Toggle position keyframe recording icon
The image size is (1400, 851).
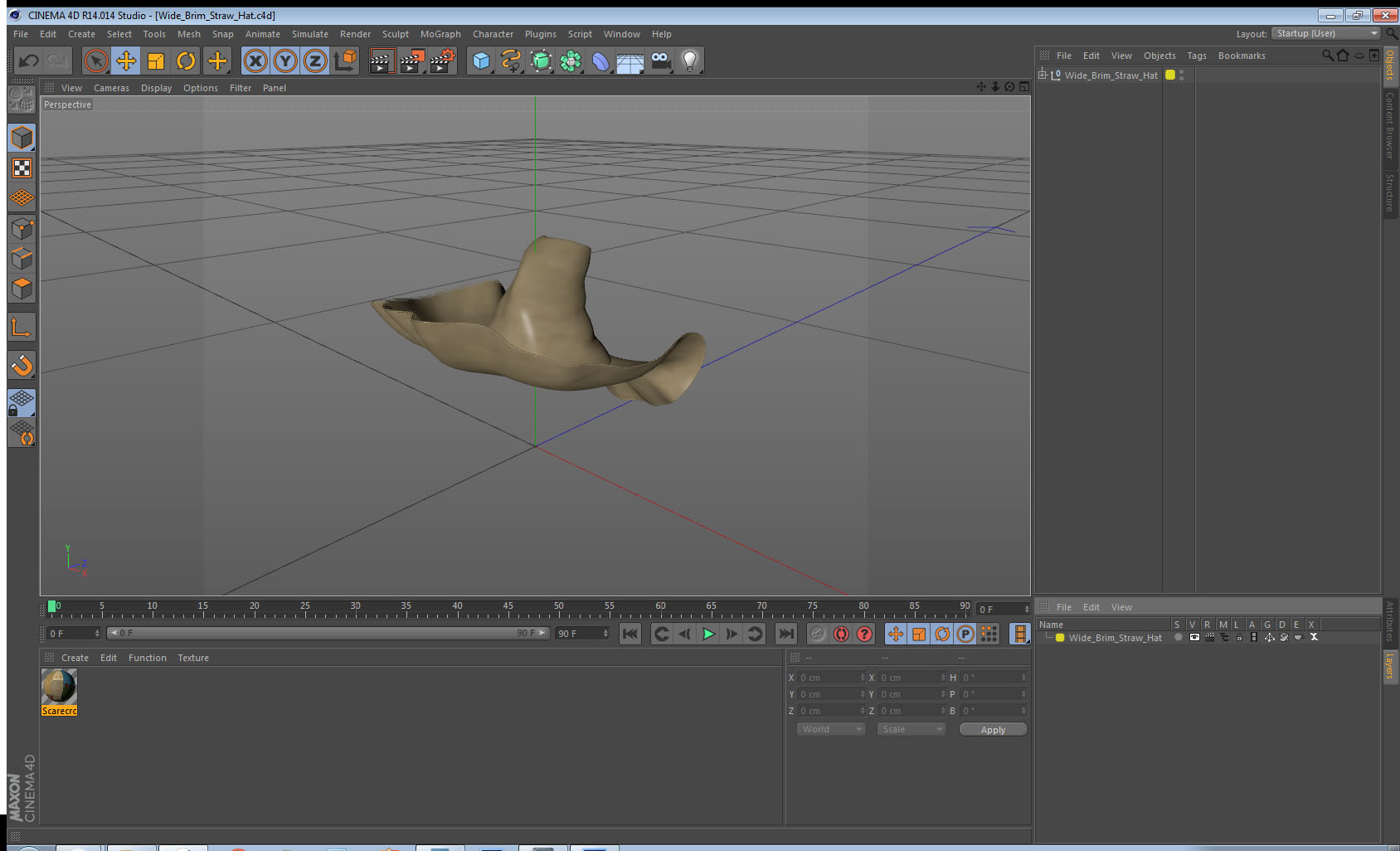(x=896, y=634)
